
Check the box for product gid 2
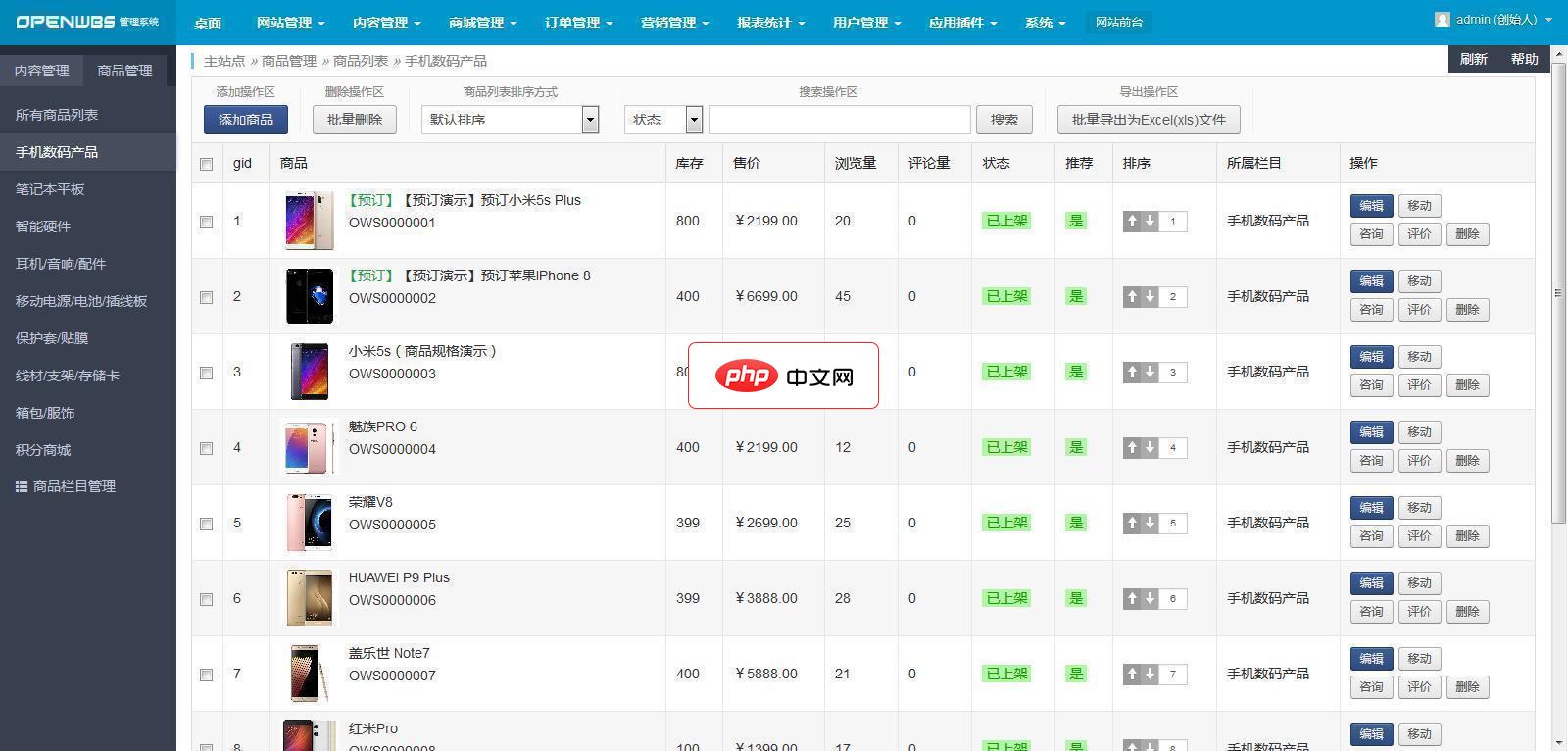pyautogui.click(x=206, y=297)
